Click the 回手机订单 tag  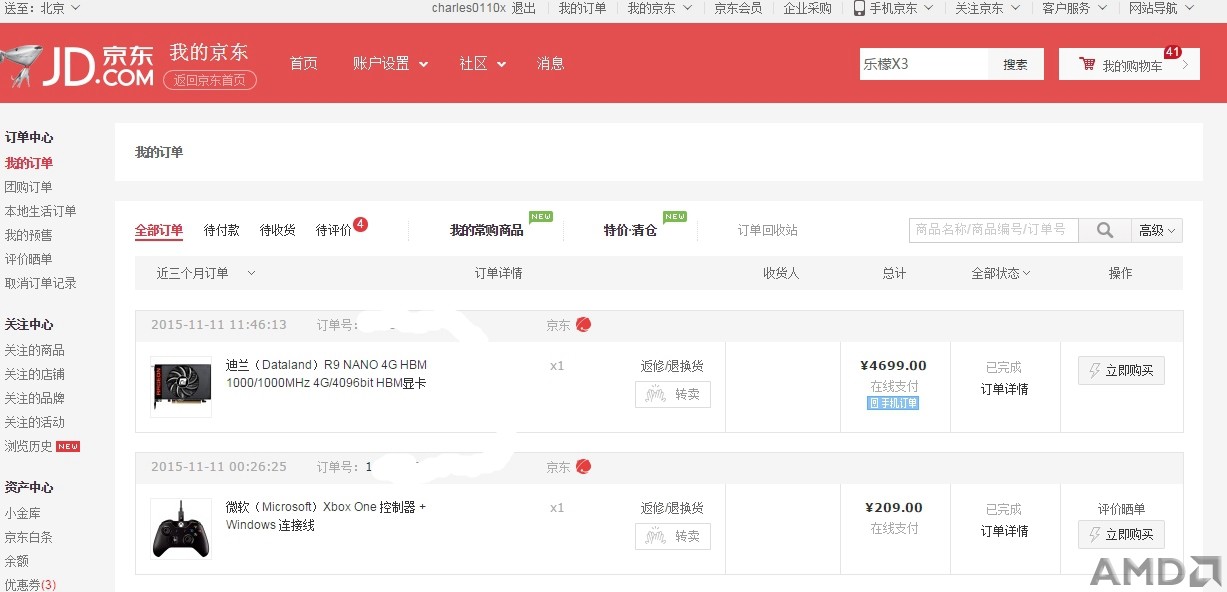[893, 403]
